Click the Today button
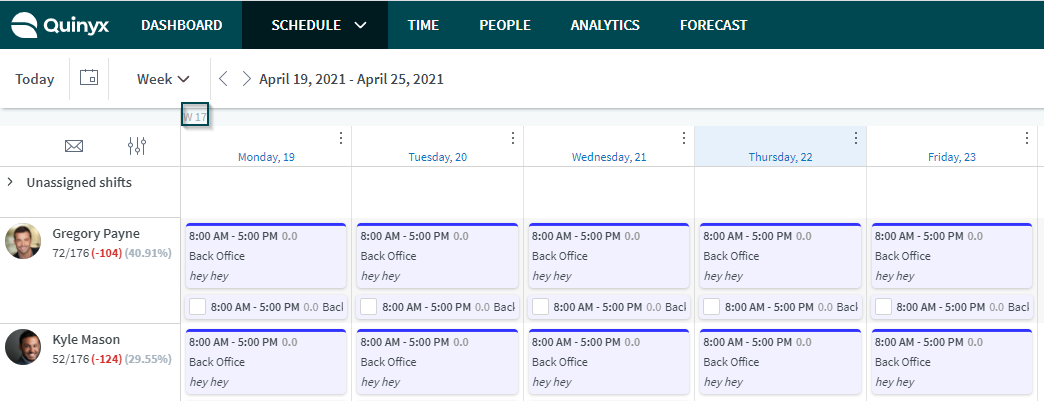 pyautogui.click(x=35, y=79)
